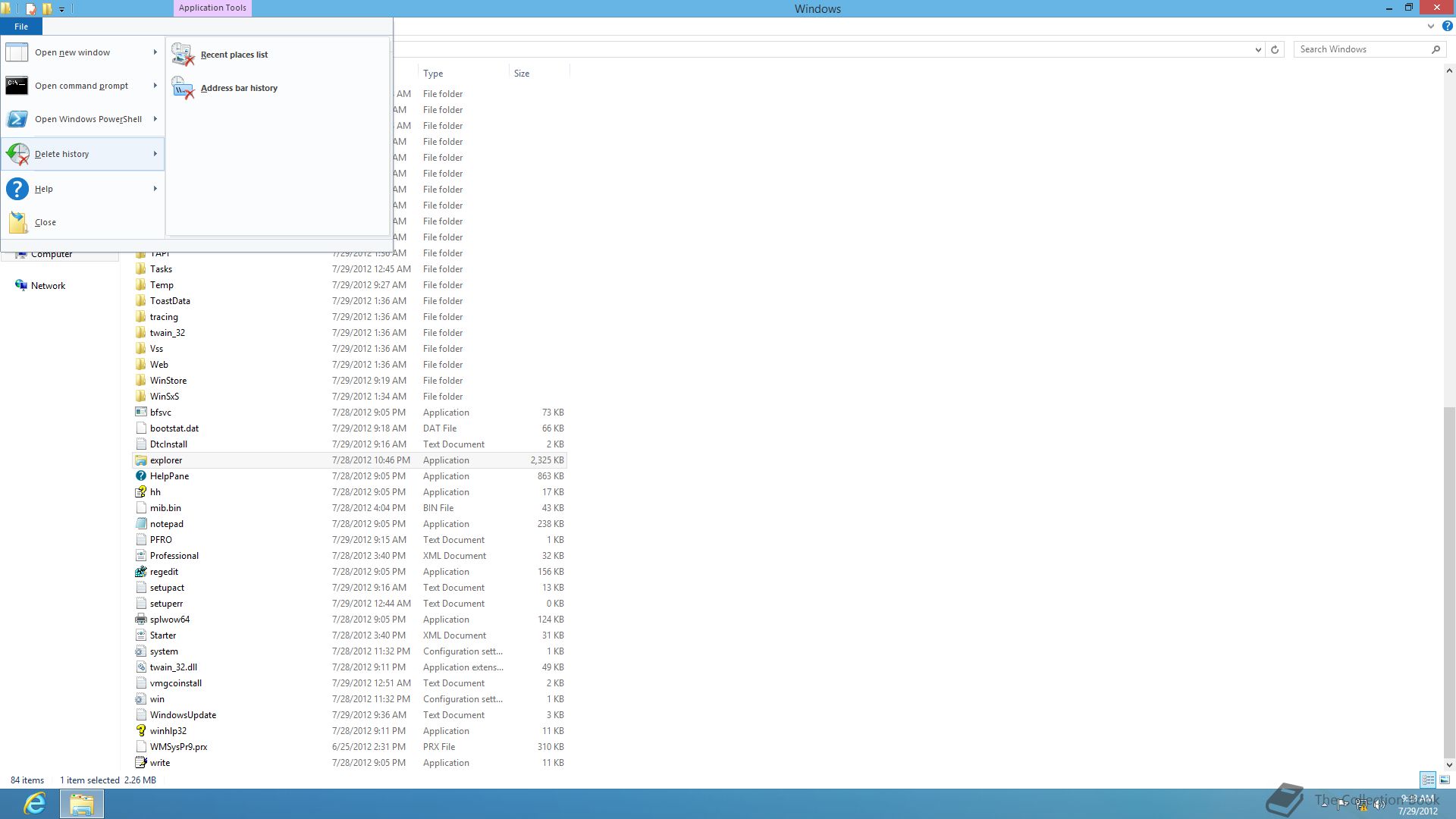Open the File menu tab
The height and width of the screenshot is (819, 1456).
[x=21, y=27]
